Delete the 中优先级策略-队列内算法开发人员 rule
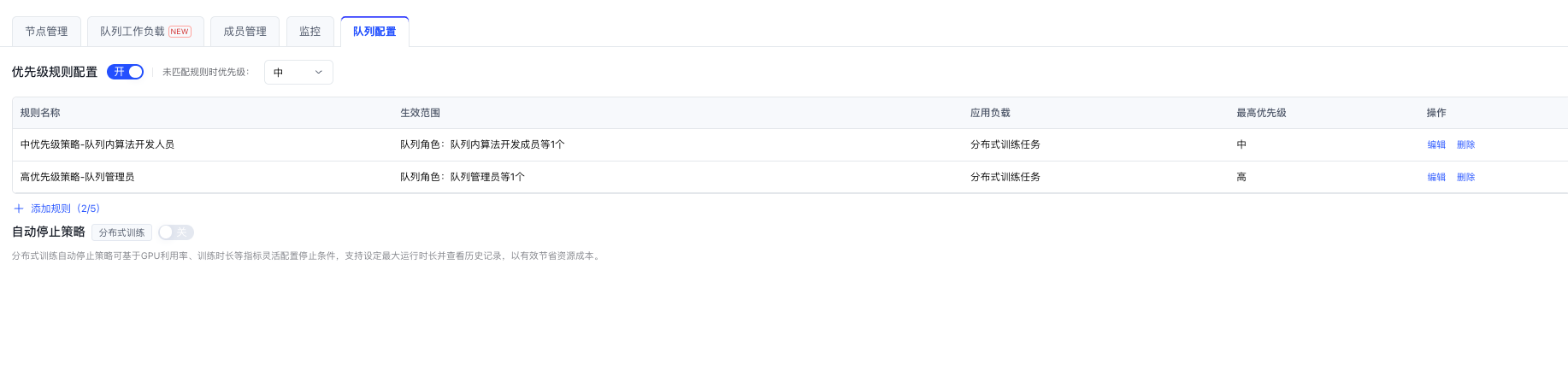1568x376 pixels. pyautogui.click(x=1465, y=145)
